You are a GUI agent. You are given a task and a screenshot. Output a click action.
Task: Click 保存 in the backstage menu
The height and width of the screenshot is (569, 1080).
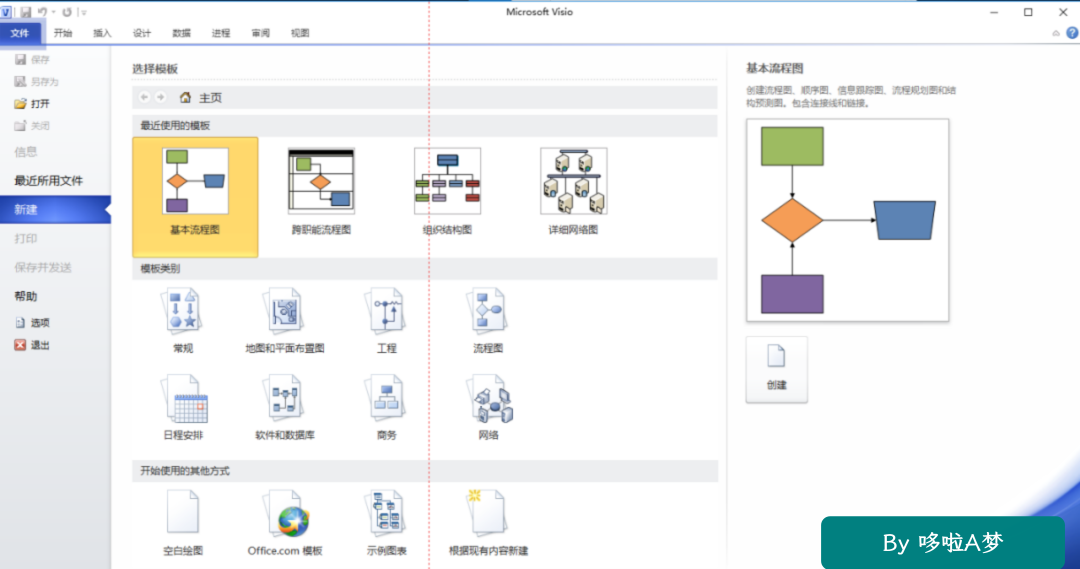32,60
